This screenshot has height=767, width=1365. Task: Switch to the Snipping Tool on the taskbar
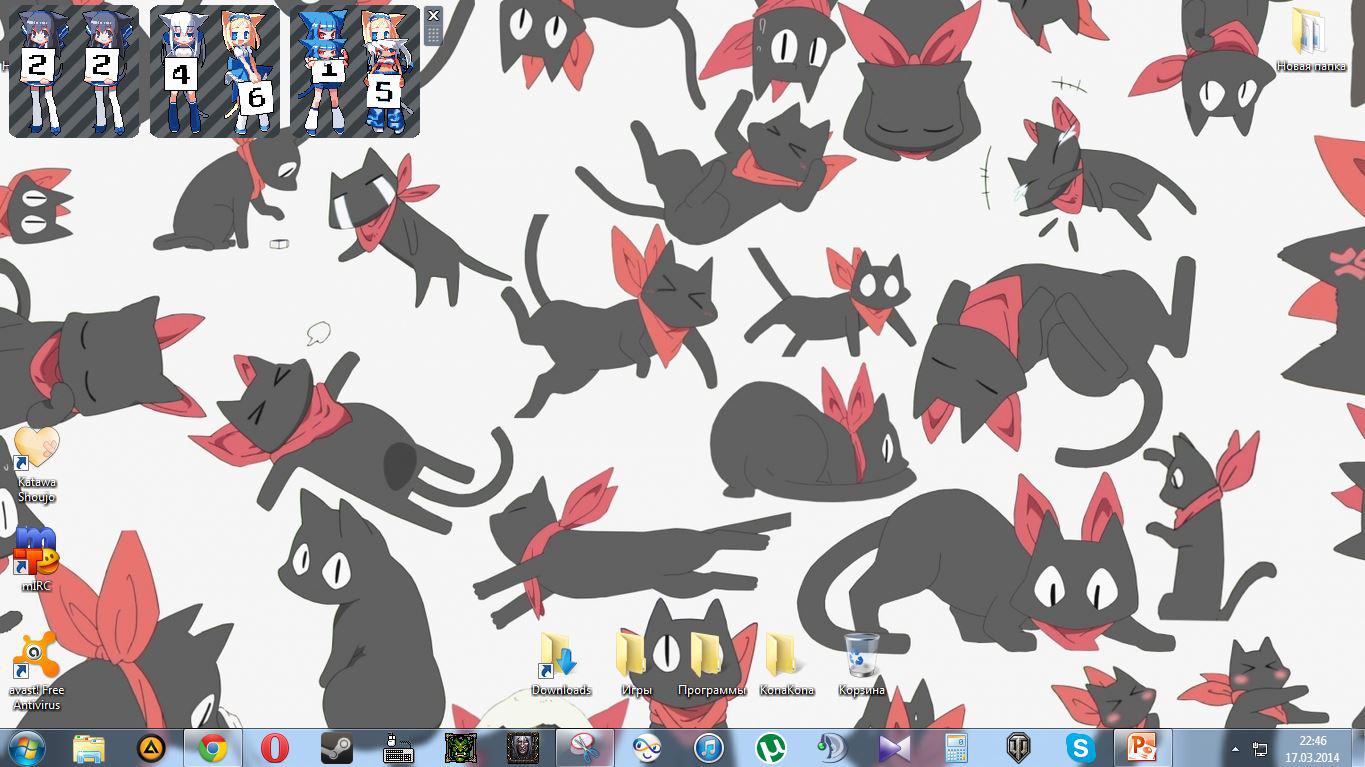coord(584,748)
